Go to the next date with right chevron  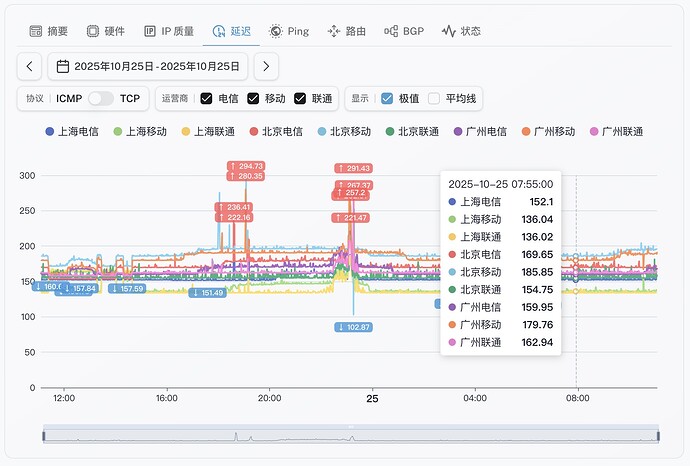click(266, 67)
